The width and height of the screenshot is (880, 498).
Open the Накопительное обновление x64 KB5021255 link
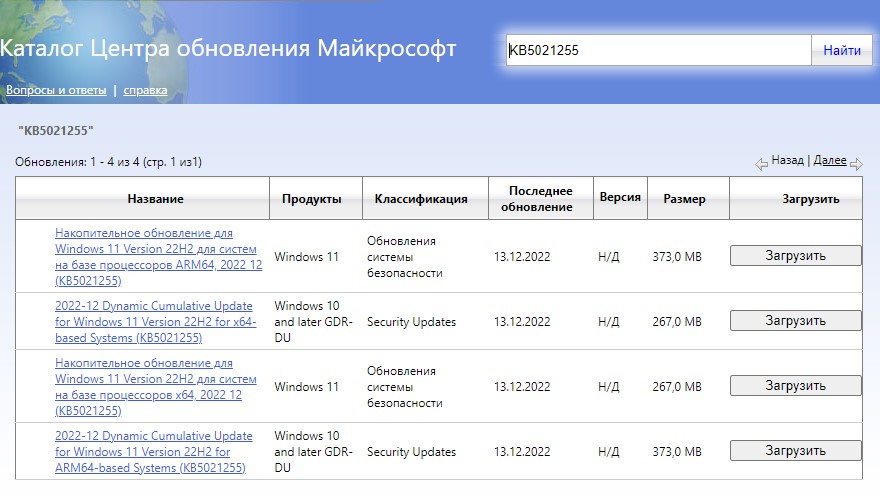pyautogui.click(x=155, y=387)
